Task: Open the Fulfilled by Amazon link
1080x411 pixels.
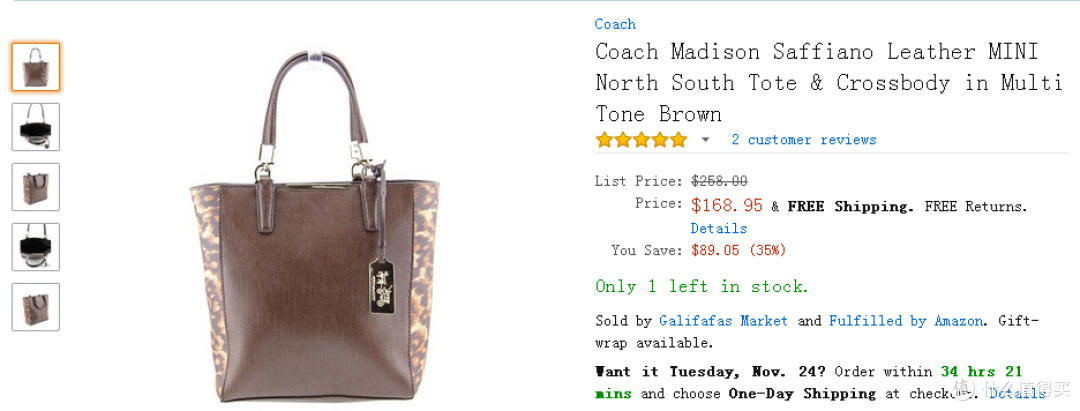Action: coord(906,321)
